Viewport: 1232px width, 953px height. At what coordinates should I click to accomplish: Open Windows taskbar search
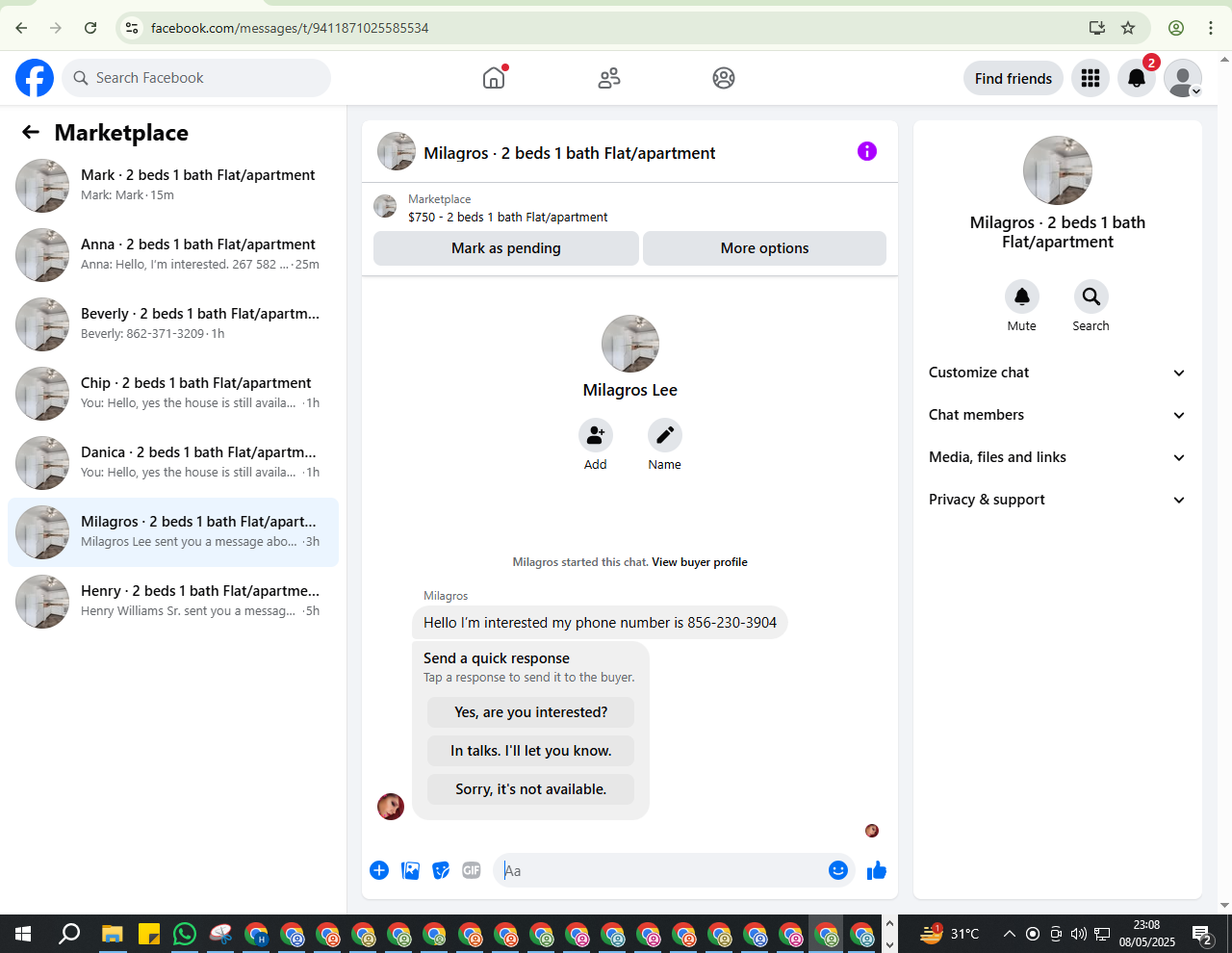pyautogui.click(x=69, y=934)
